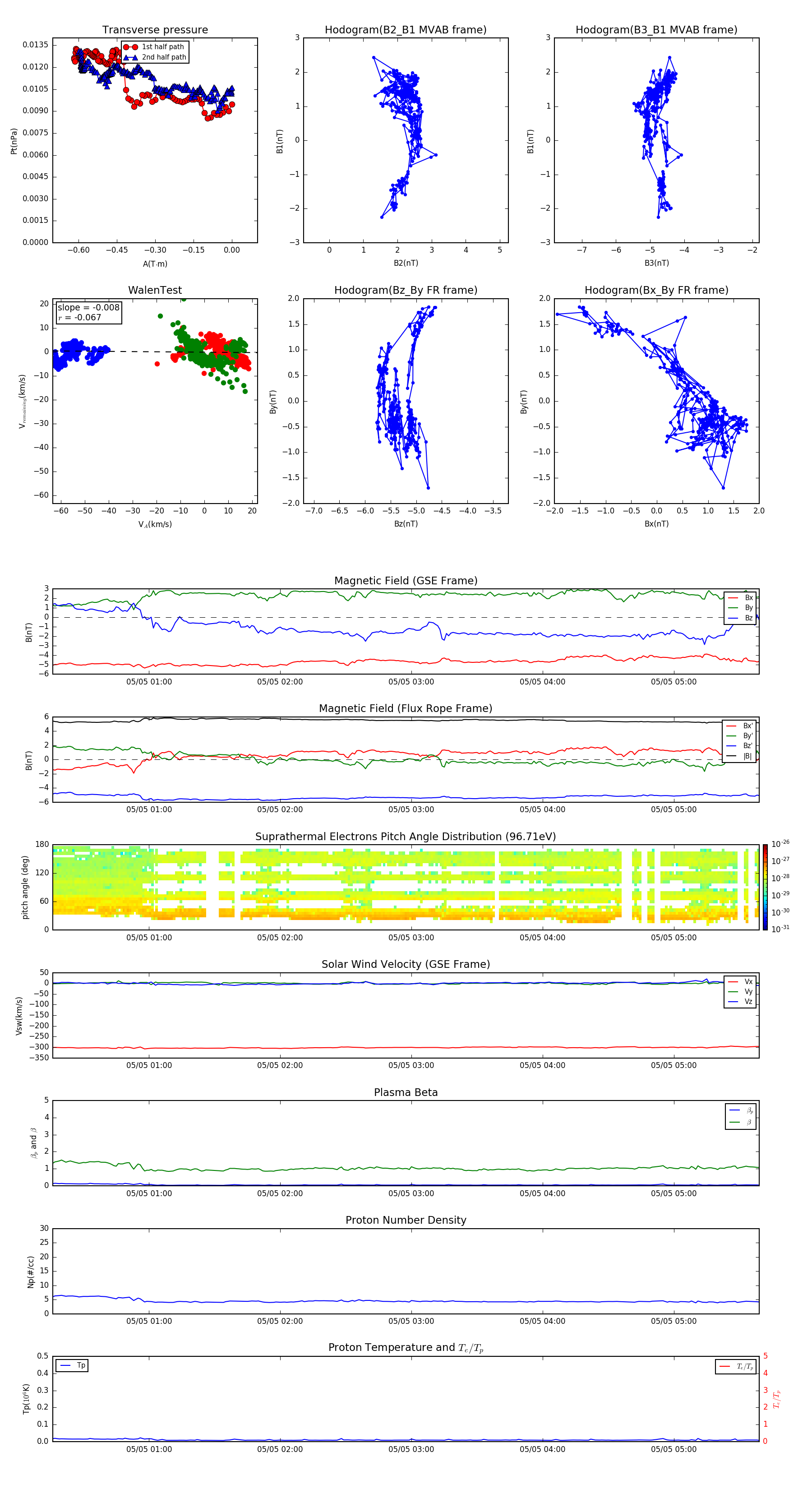Screen dimensions: 812x1489
Task: Click the |B| legend entry in Flux Rope plot
Action: [739, 756]
